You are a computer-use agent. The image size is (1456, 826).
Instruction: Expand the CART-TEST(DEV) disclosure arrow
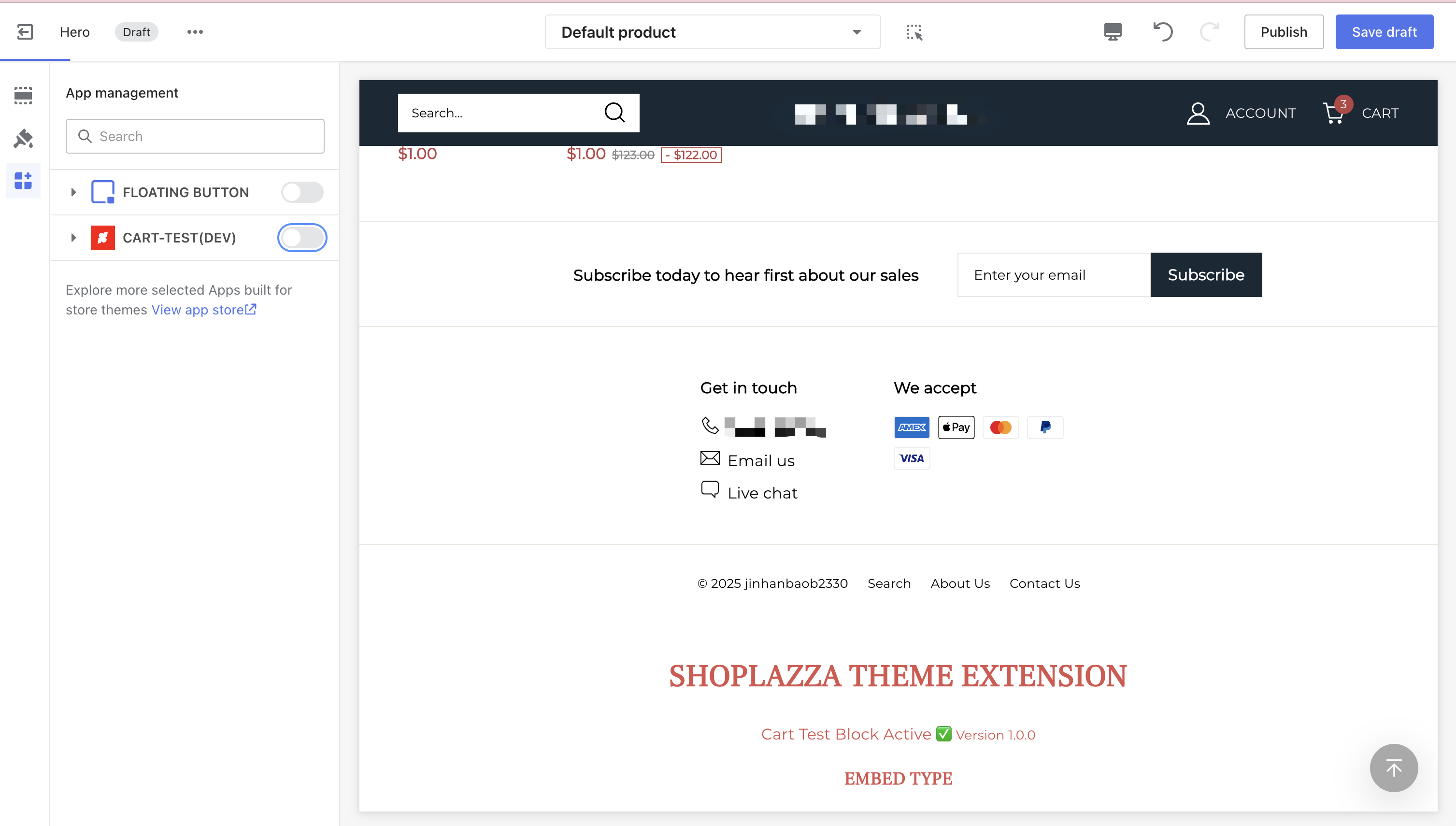coord(73,238)
